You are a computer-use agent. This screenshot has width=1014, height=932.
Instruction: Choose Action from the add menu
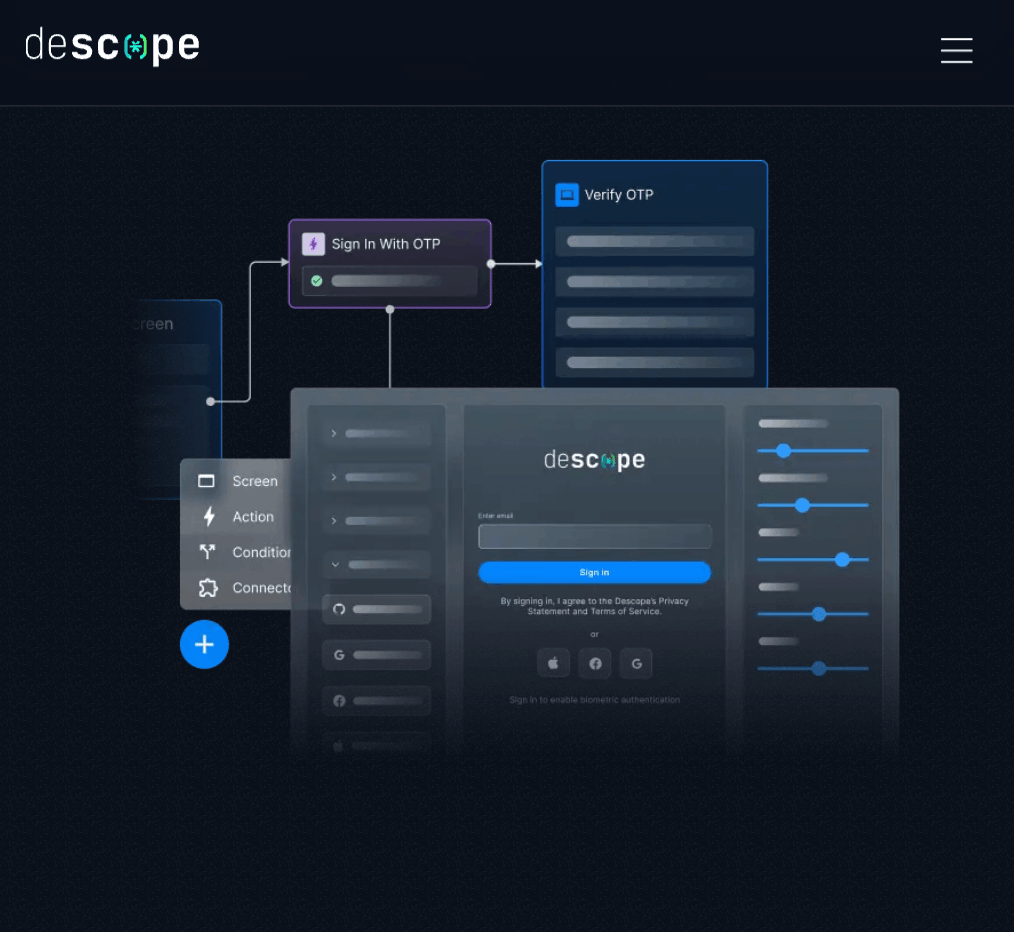pyautogui.click(x=253, y=517)
